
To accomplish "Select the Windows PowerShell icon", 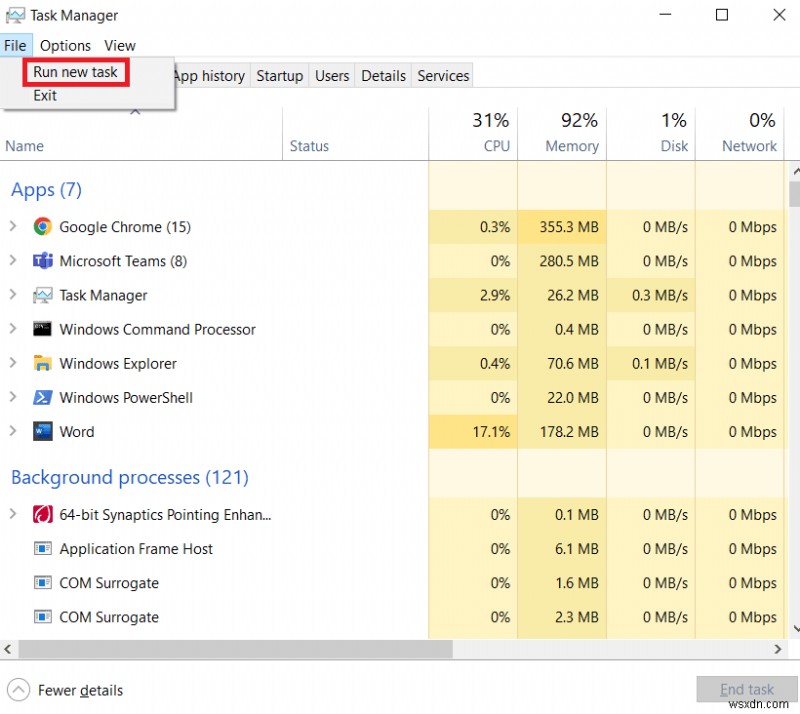I will coord(43,397).
